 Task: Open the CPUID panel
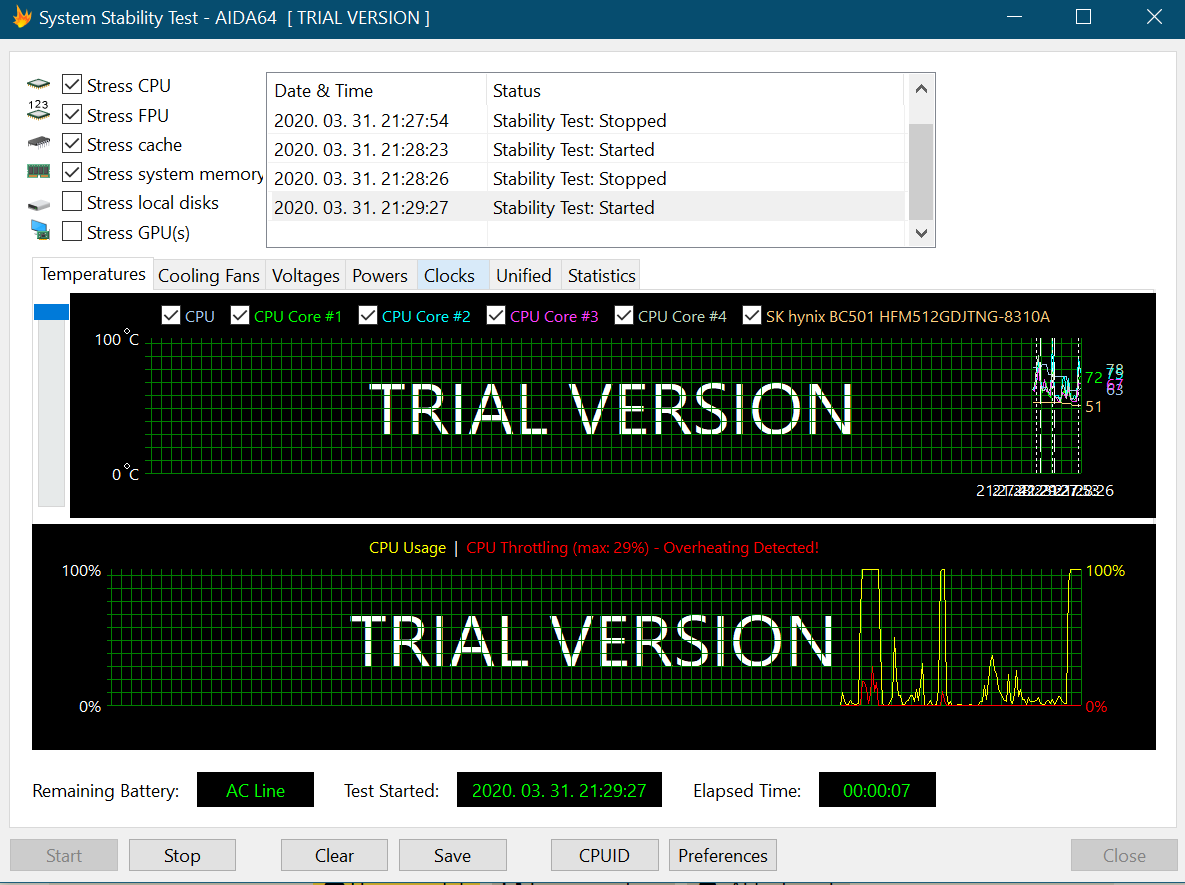tap(605, 856)
